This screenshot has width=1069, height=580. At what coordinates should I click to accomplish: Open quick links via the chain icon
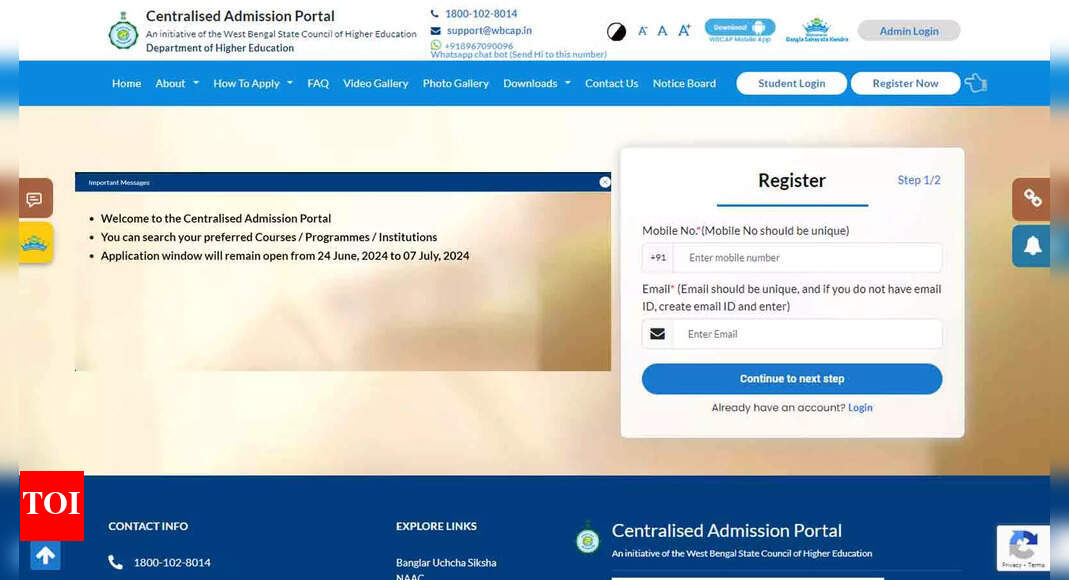(1031, 199)
